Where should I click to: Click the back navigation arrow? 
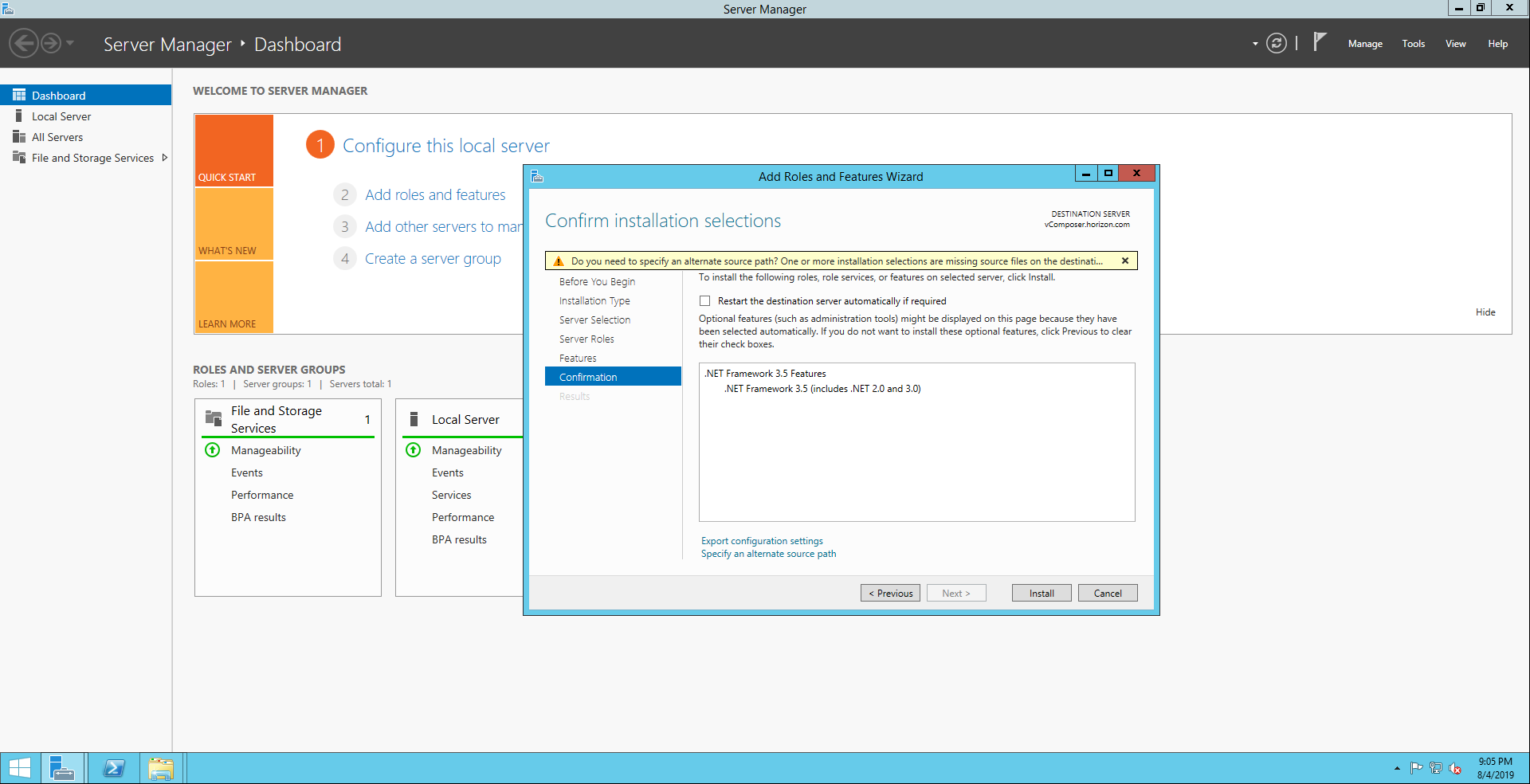pos(24,43)
